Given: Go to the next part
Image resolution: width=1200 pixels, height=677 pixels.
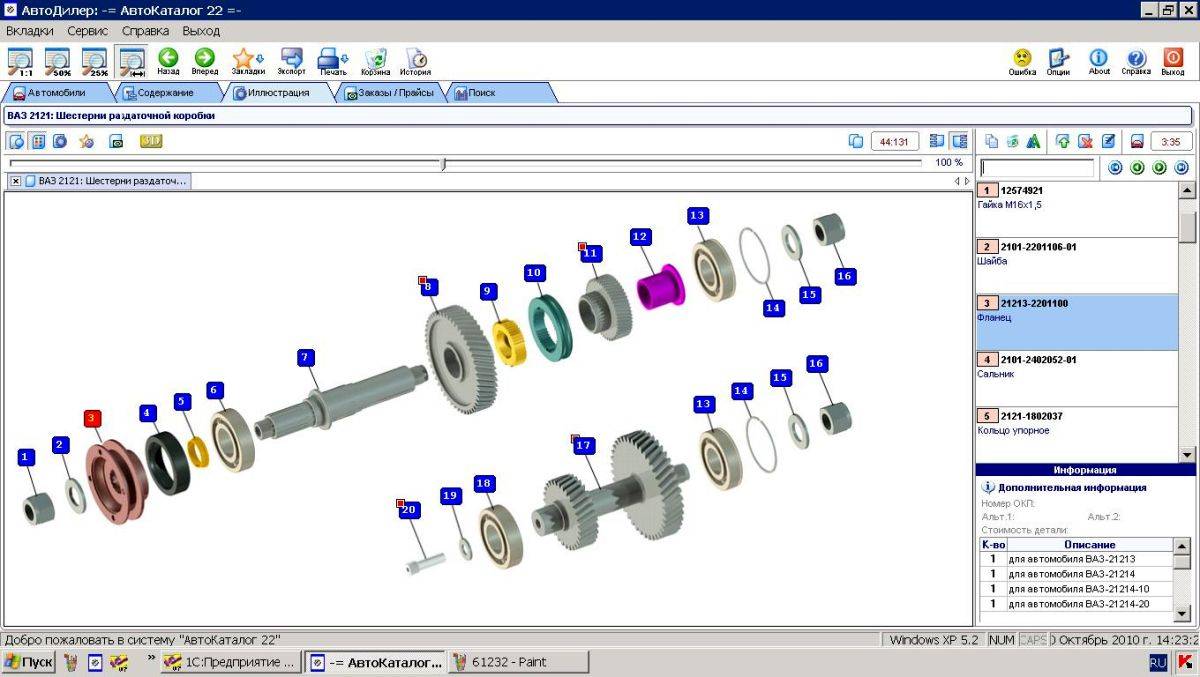Looking at the screenshot, I should [x=1159, y=168].
